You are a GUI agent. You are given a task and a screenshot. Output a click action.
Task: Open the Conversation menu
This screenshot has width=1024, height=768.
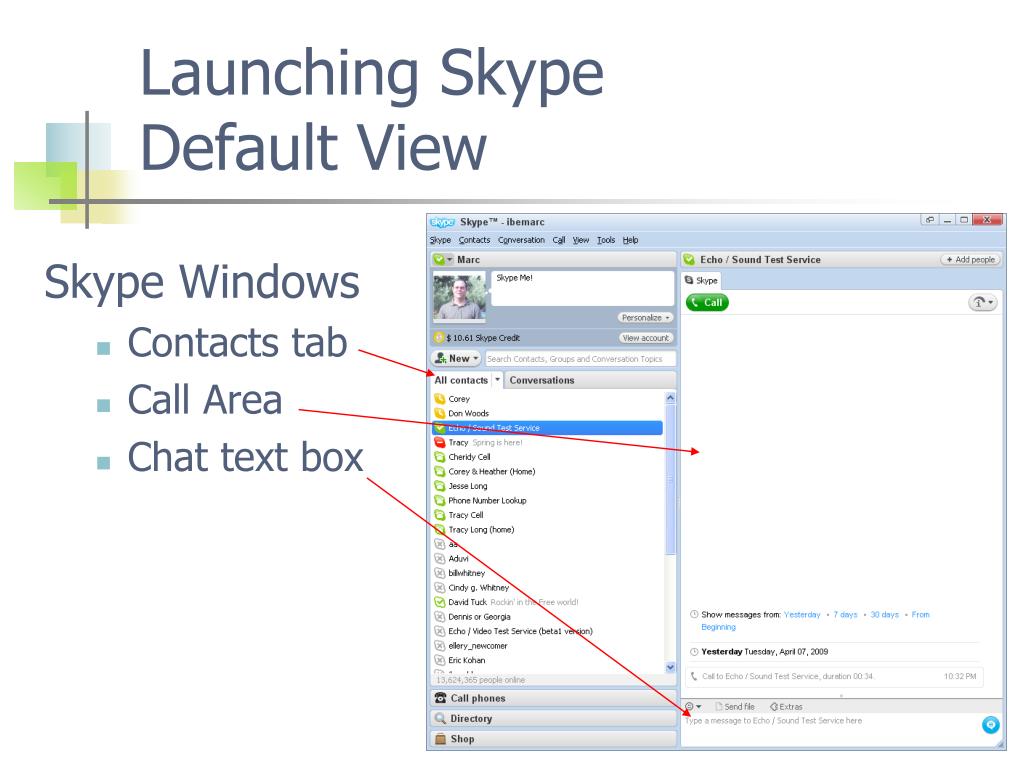click(x=521, y=240)
